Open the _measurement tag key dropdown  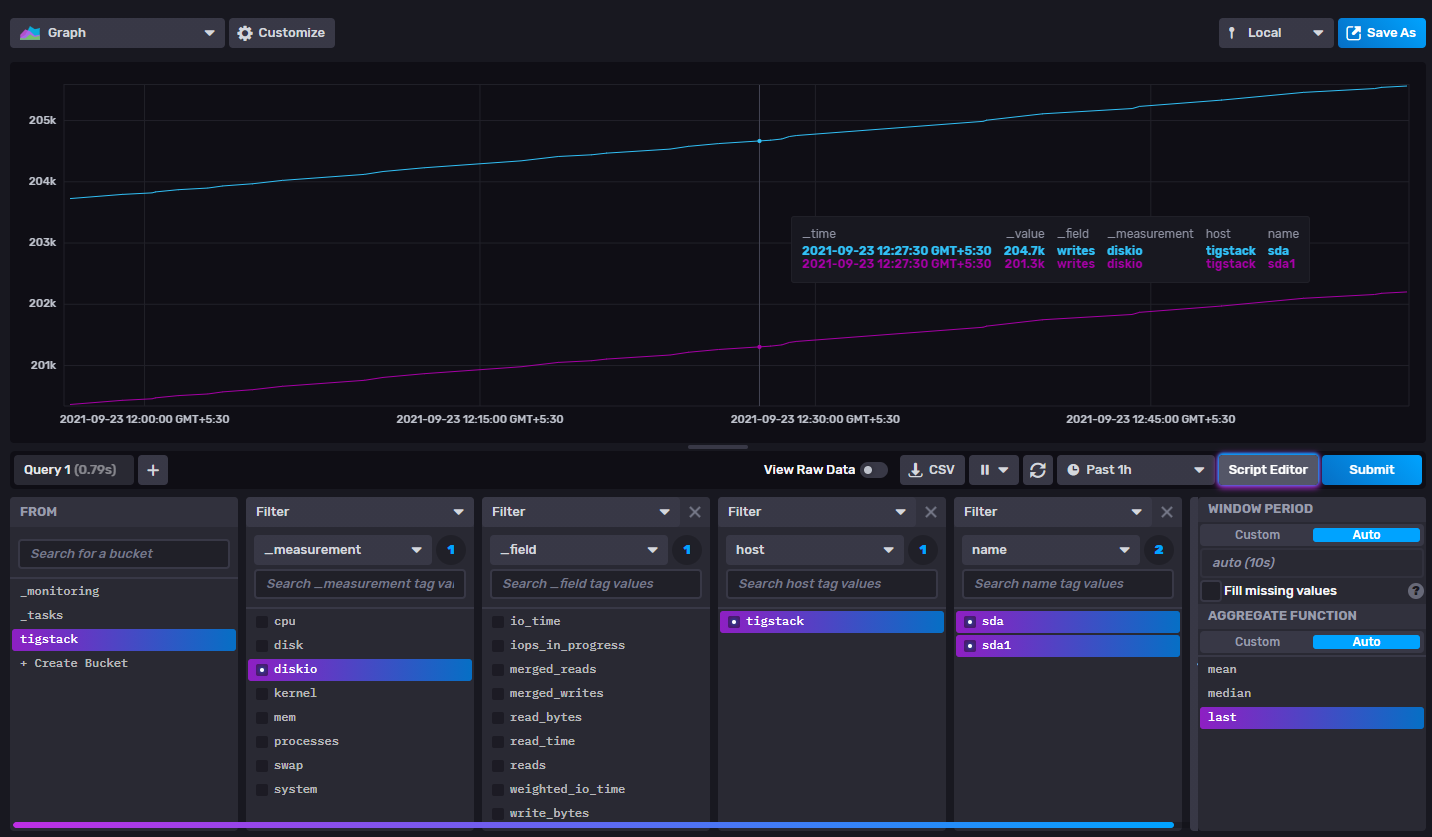[x=341, y=549]
